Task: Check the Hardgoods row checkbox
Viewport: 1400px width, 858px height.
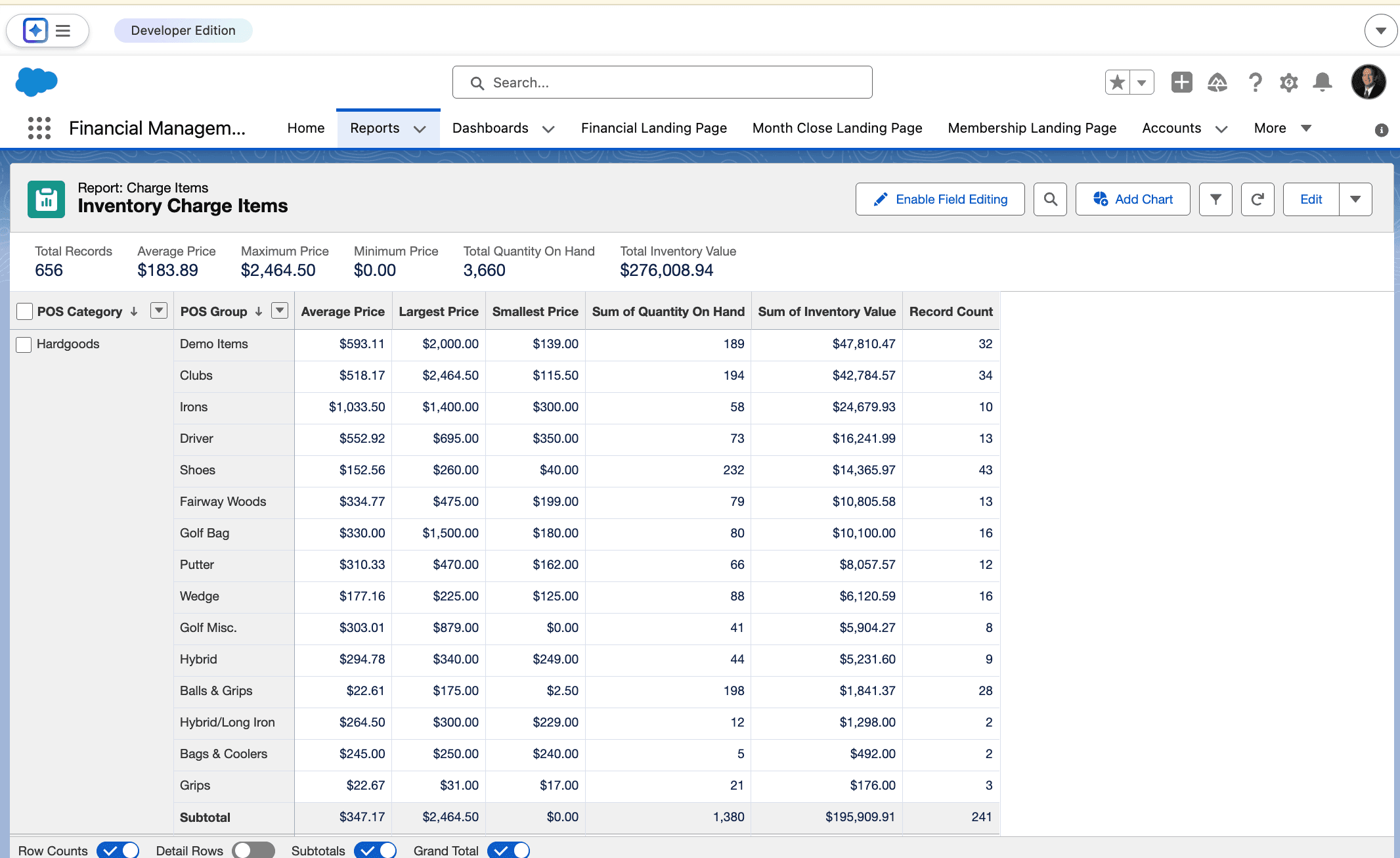Action: [x=24, y=344]
